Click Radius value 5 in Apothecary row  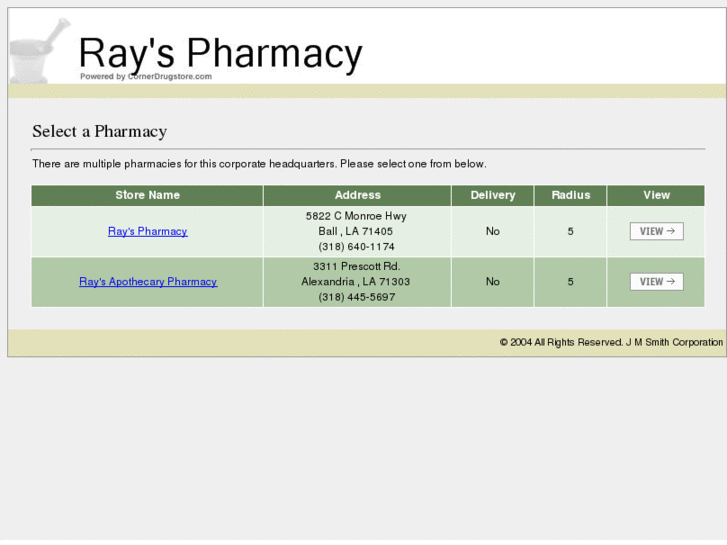click(x=571, y=282)
